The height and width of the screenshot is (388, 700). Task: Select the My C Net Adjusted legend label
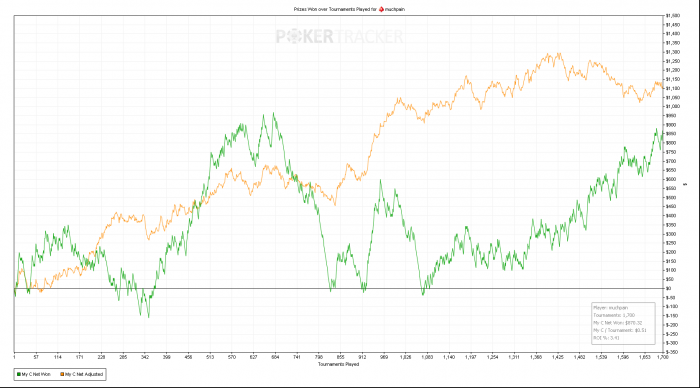[84, 374]
